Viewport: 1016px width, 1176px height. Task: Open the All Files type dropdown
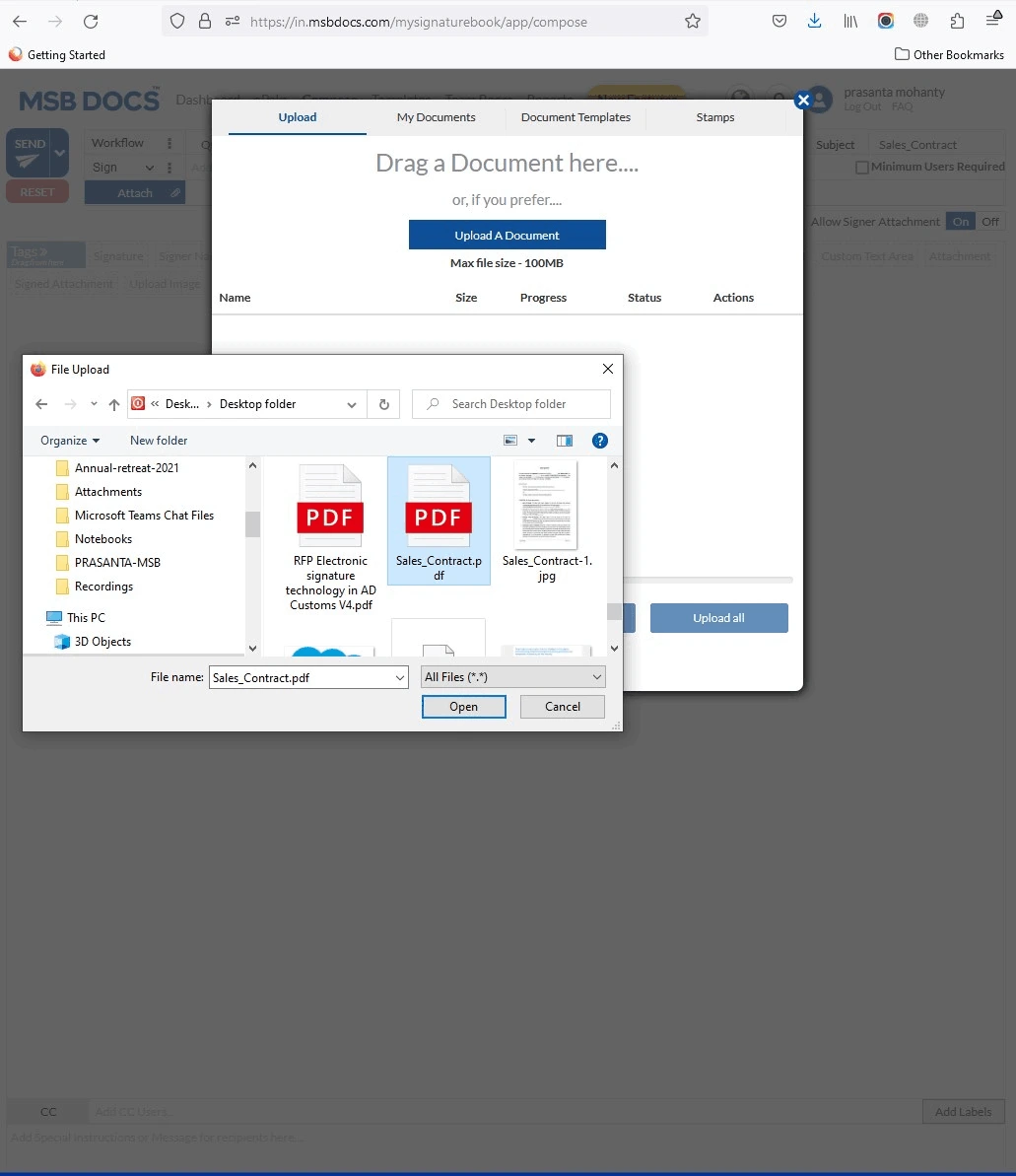(x=512, y=677)
